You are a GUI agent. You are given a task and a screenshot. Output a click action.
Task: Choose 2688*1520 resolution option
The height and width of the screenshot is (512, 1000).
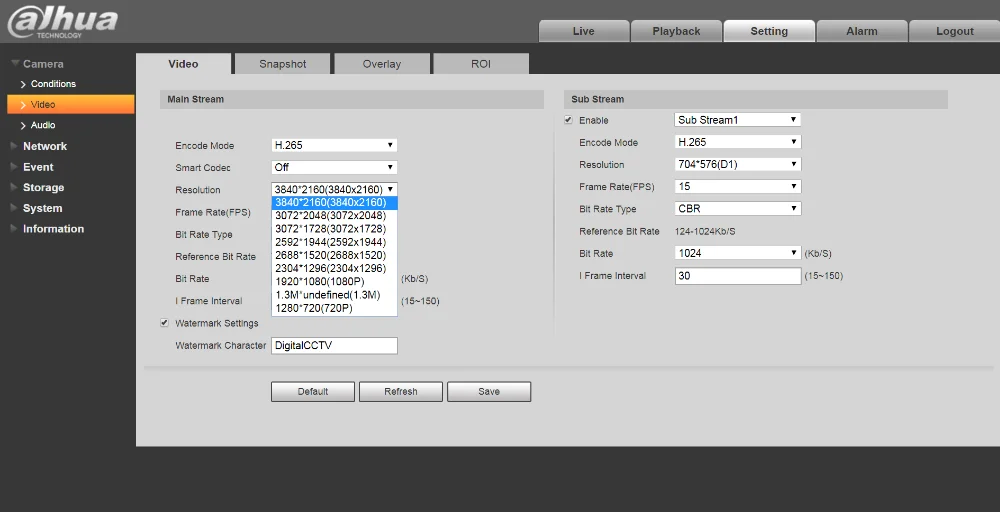pyautogui.click(x=334, y=255)
